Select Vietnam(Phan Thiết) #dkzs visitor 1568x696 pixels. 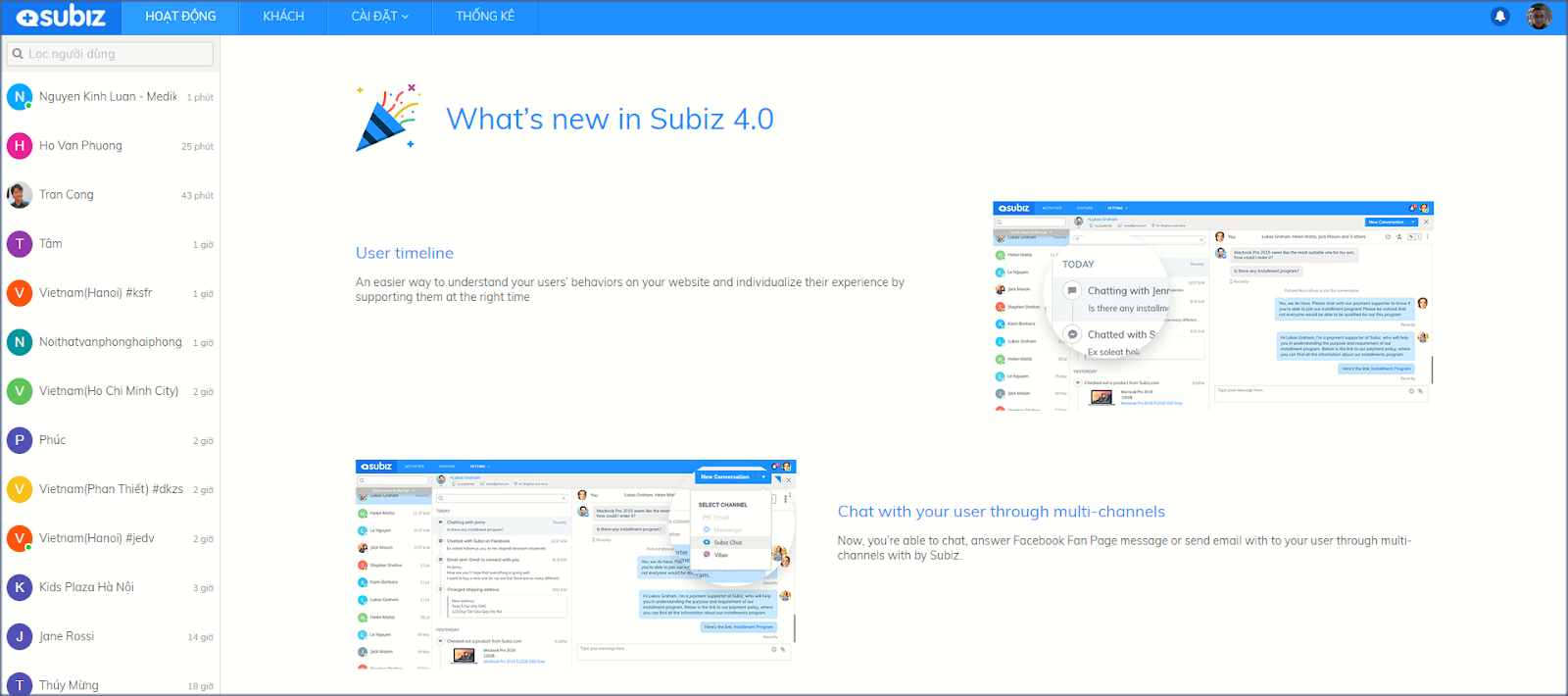[110, 489]
